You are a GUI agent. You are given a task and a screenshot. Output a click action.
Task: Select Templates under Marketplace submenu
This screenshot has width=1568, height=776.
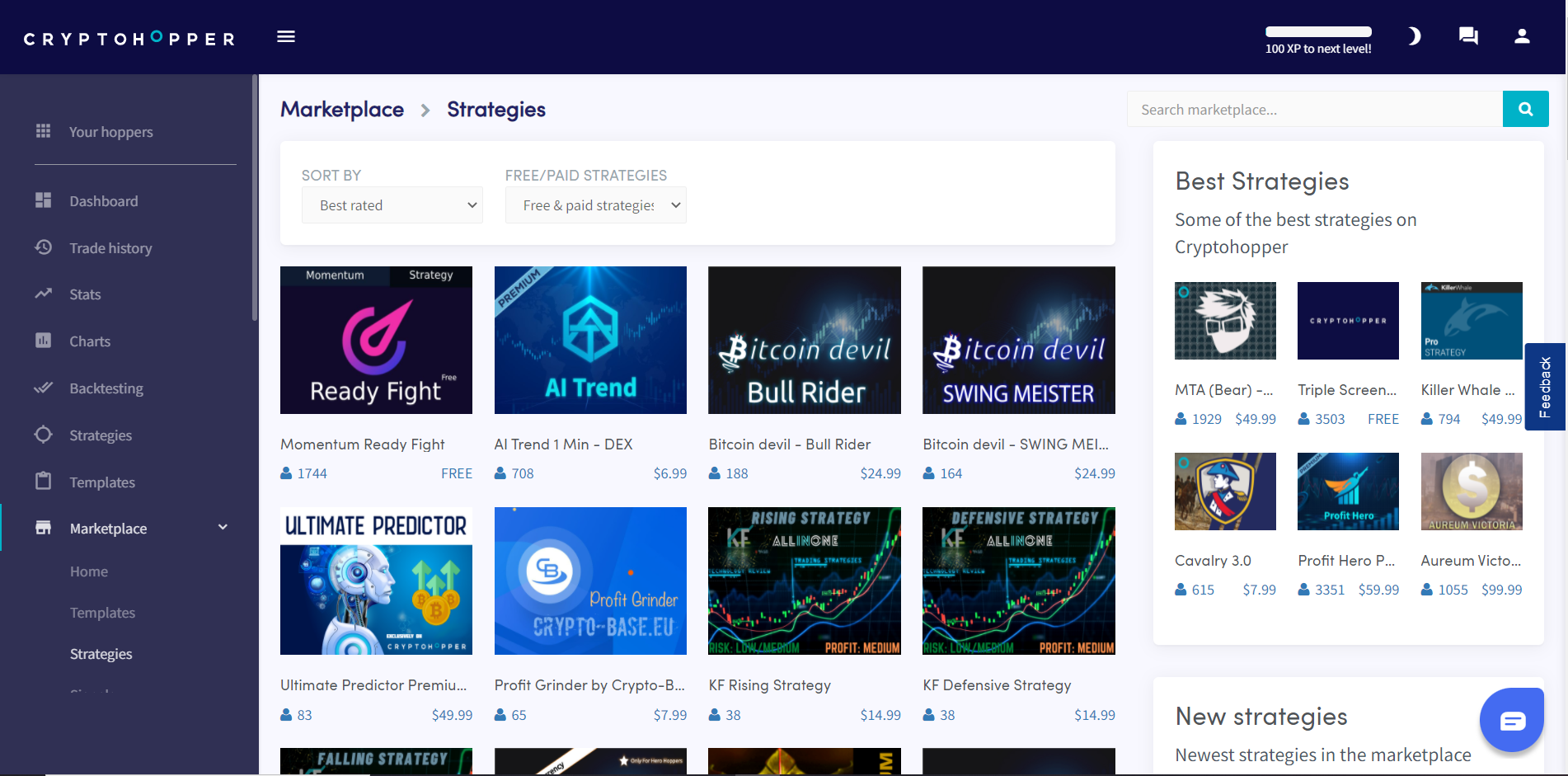coord(102,613)
